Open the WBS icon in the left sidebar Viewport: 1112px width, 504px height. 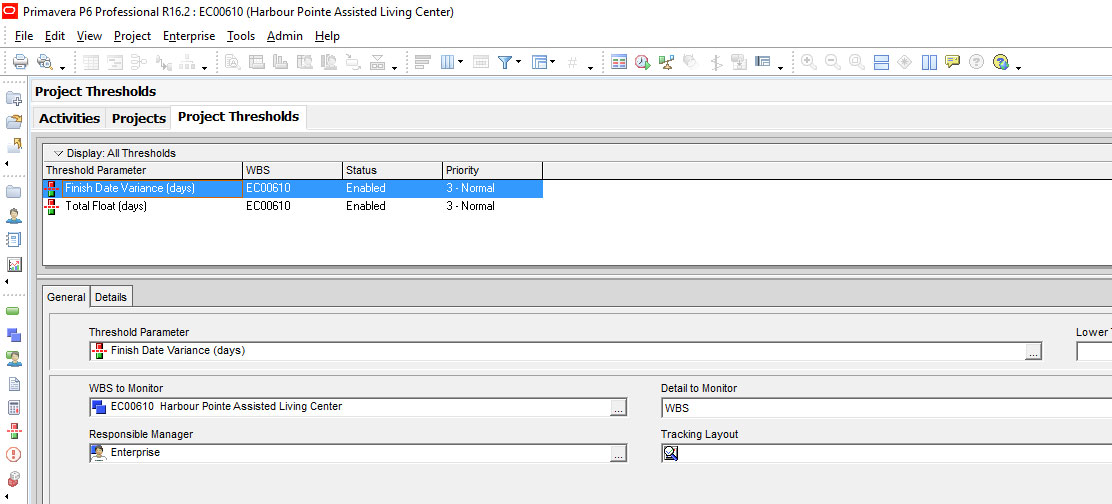pyautogui.click(x=14, y=335)
